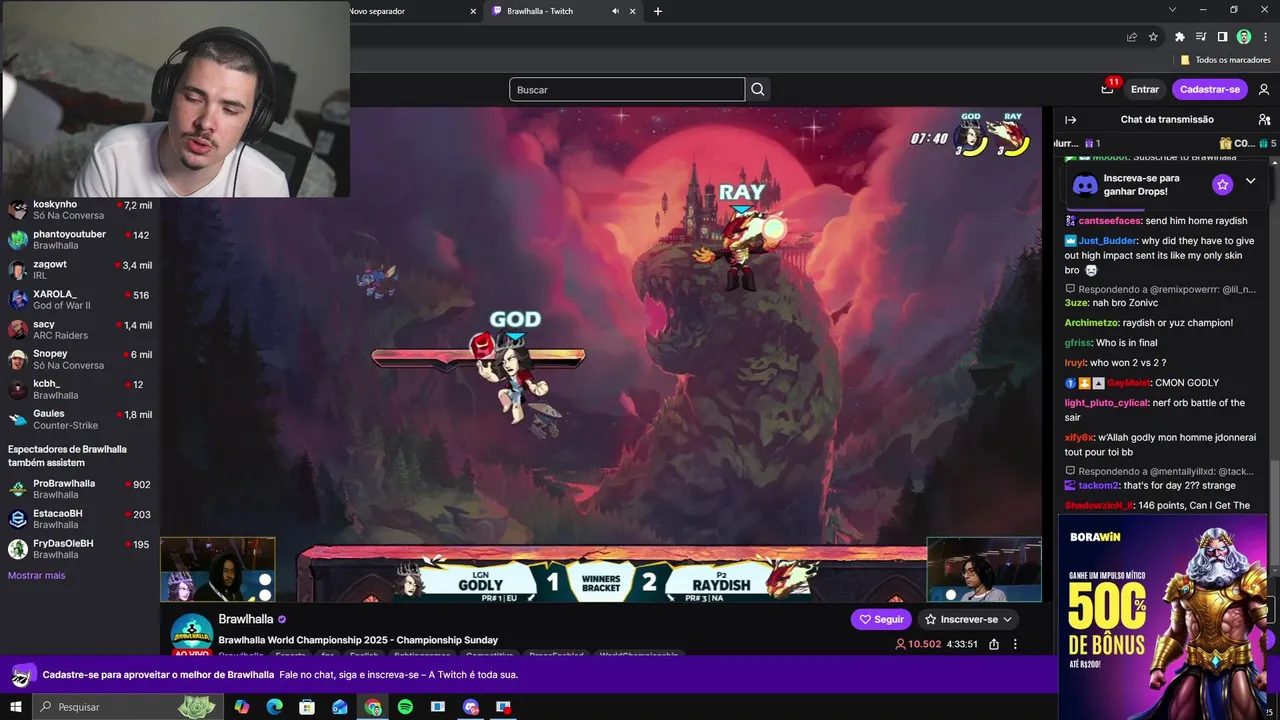Click chat username light_pluto_cylical
This screenshot has height=720, width=1280.
(1106, 403)
